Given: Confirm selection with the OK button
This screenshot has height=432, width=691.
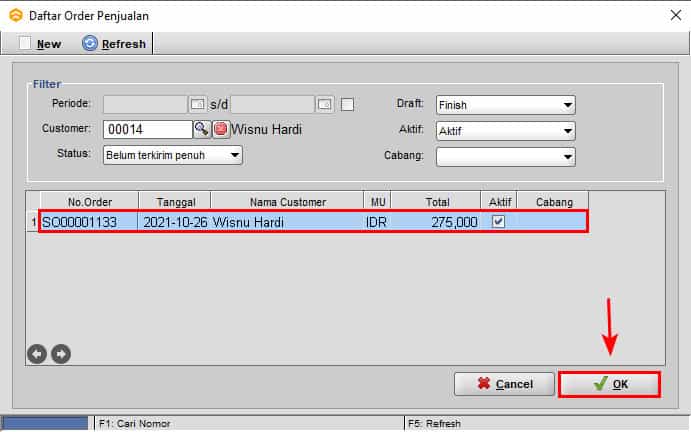Looking at the screenshot, I should tap(609, 384).
